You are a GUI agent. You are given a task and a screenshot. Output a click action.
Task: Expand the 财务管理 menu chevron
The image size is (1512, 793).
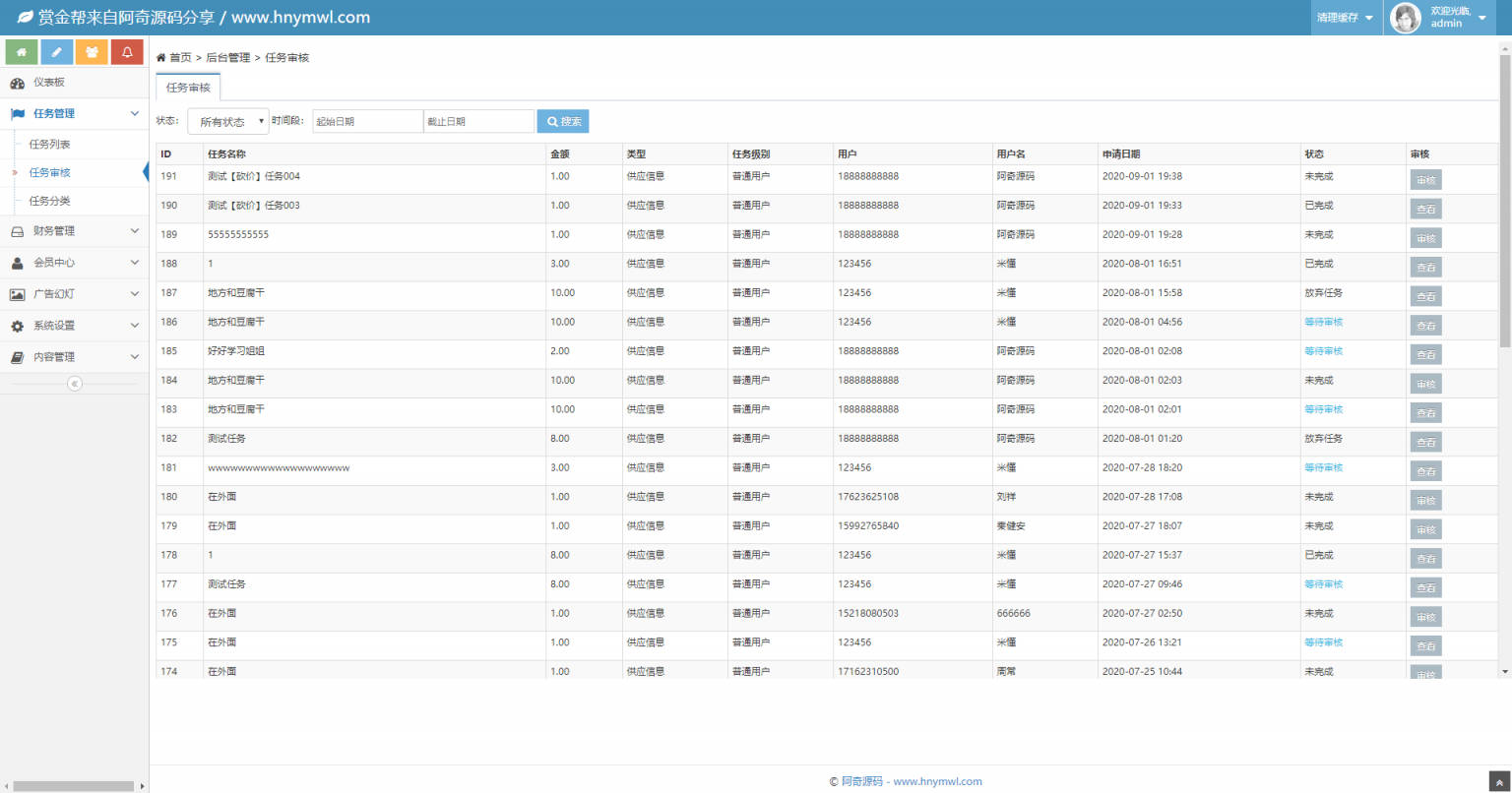point(135,231)
